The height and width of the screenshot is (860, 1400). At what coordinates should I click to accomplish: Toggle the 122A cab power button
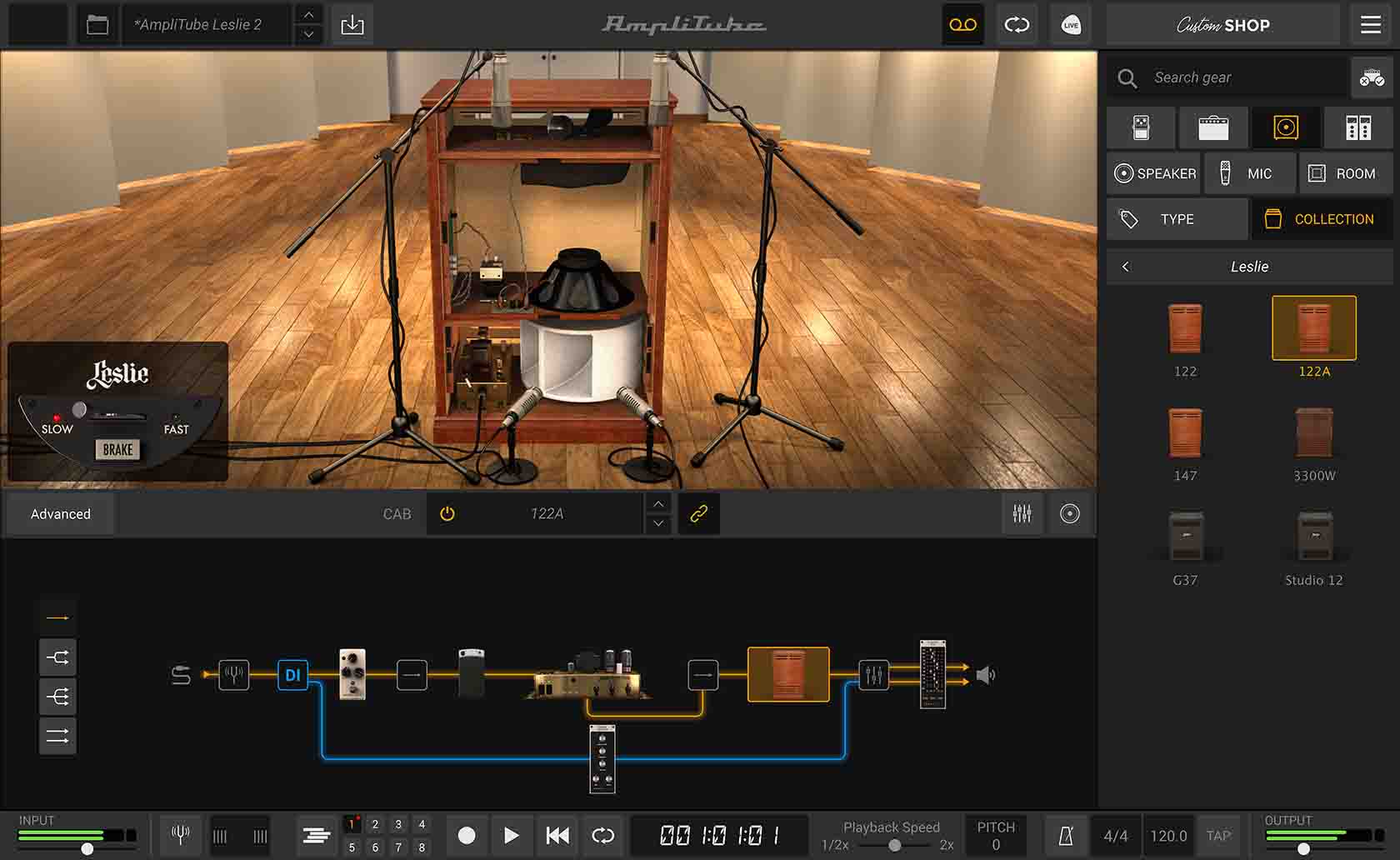pyautogui.click(x=447, y=513)
